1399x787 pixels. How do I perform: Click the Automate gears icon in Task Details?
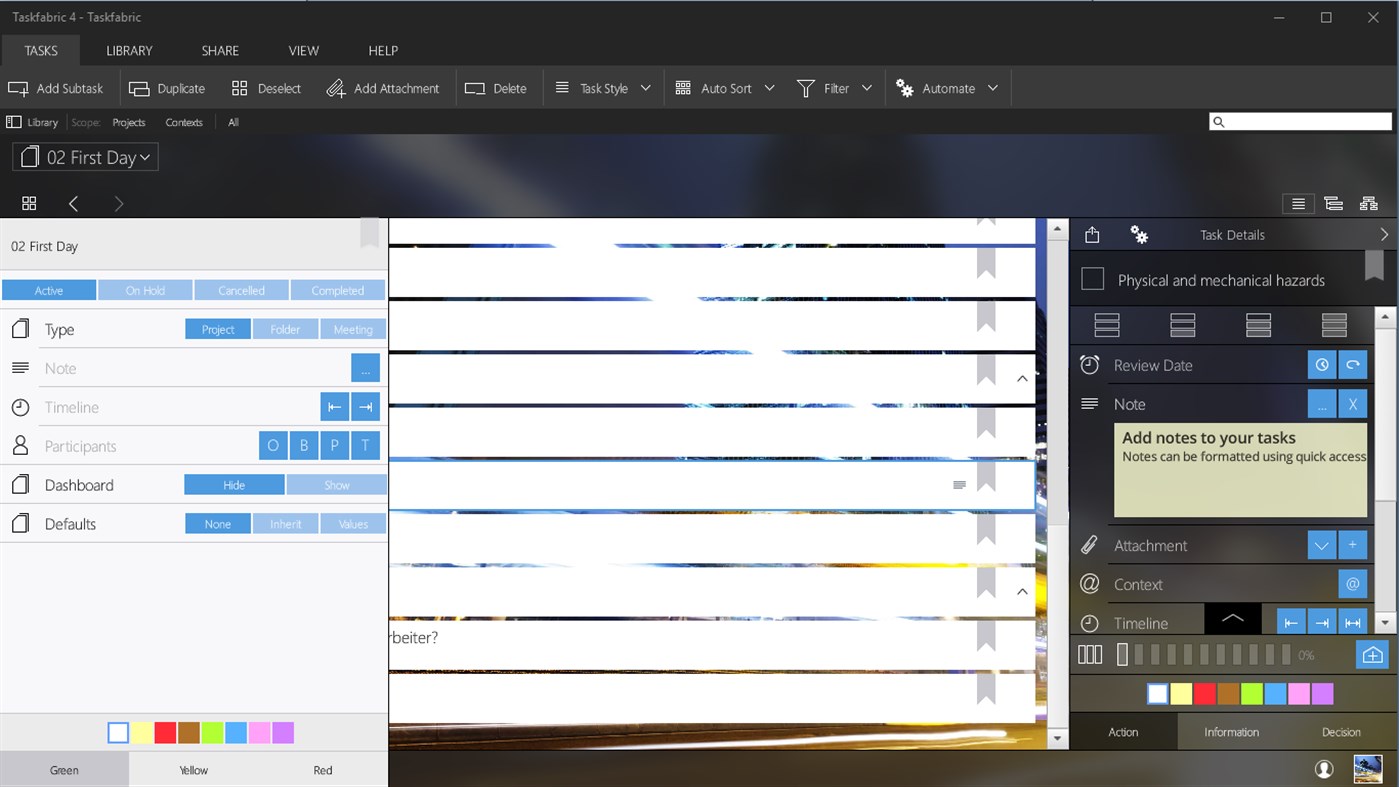1139,234
